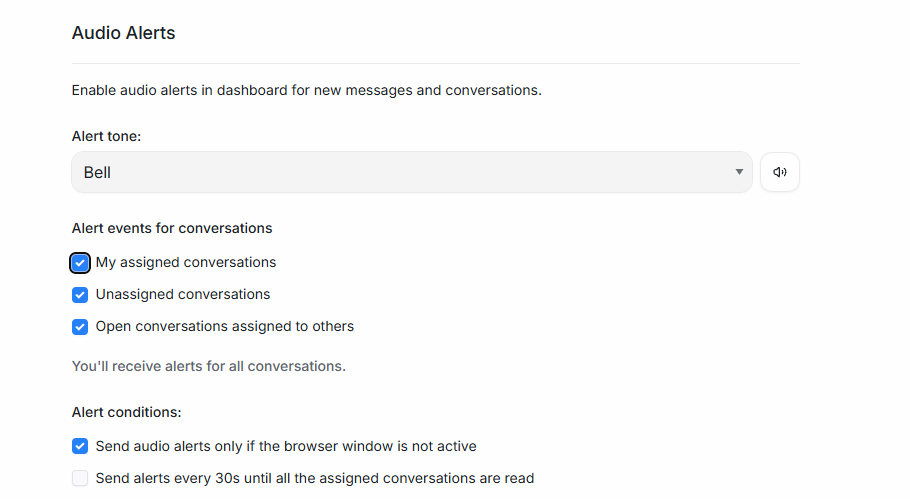This screenshot has width=910, height=499.
Task: Toggle the browser window not active checkbox
Action: [80, 446]
